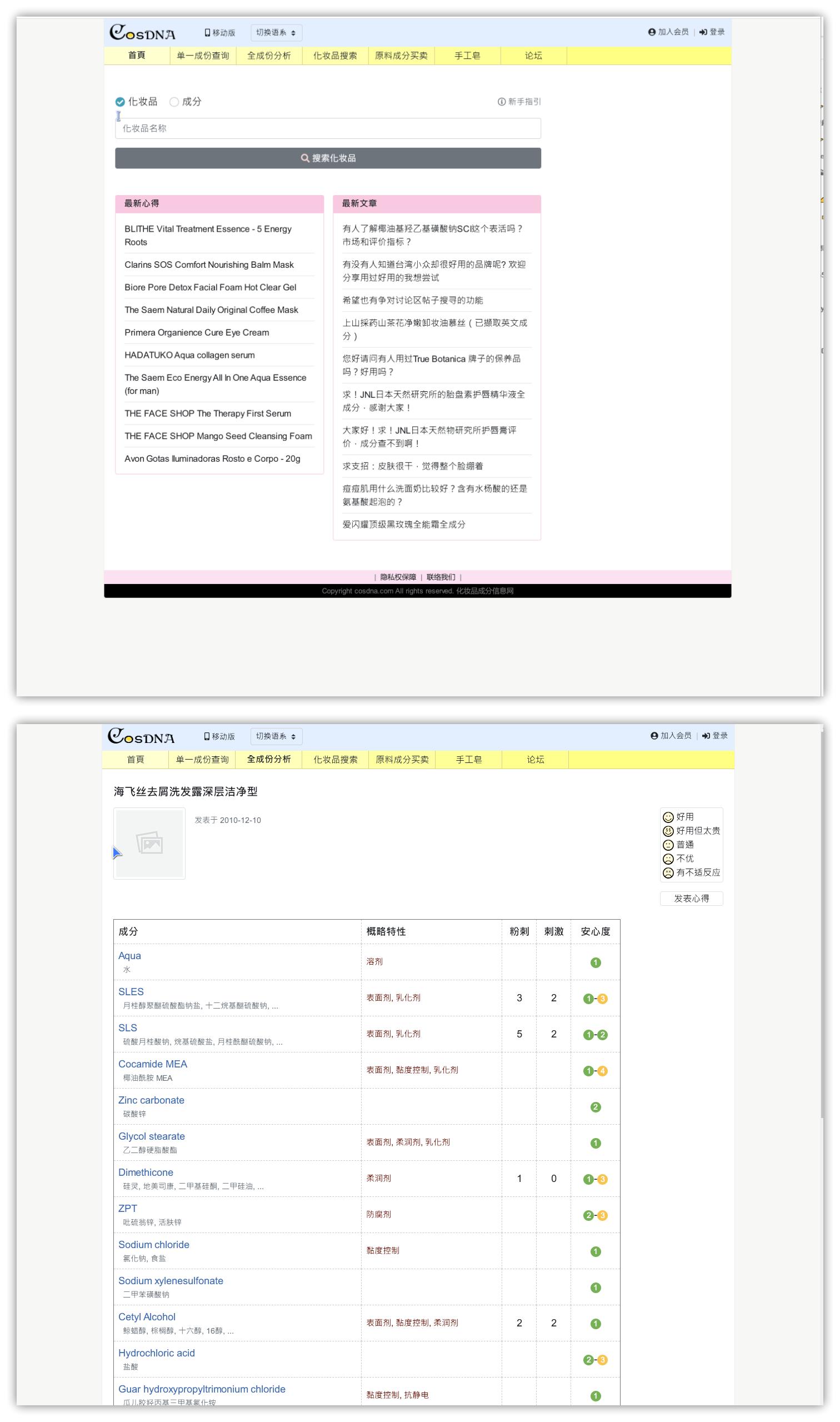Rate the product 有不适反应

click(692, 873)
